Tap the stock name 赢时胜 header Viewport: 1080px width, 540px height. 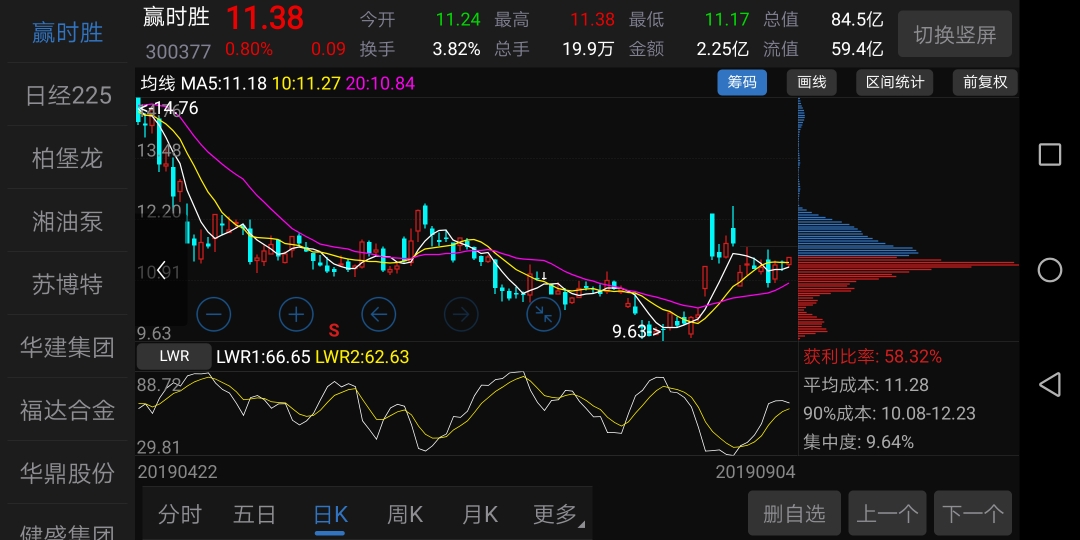[x=176, y=17]
